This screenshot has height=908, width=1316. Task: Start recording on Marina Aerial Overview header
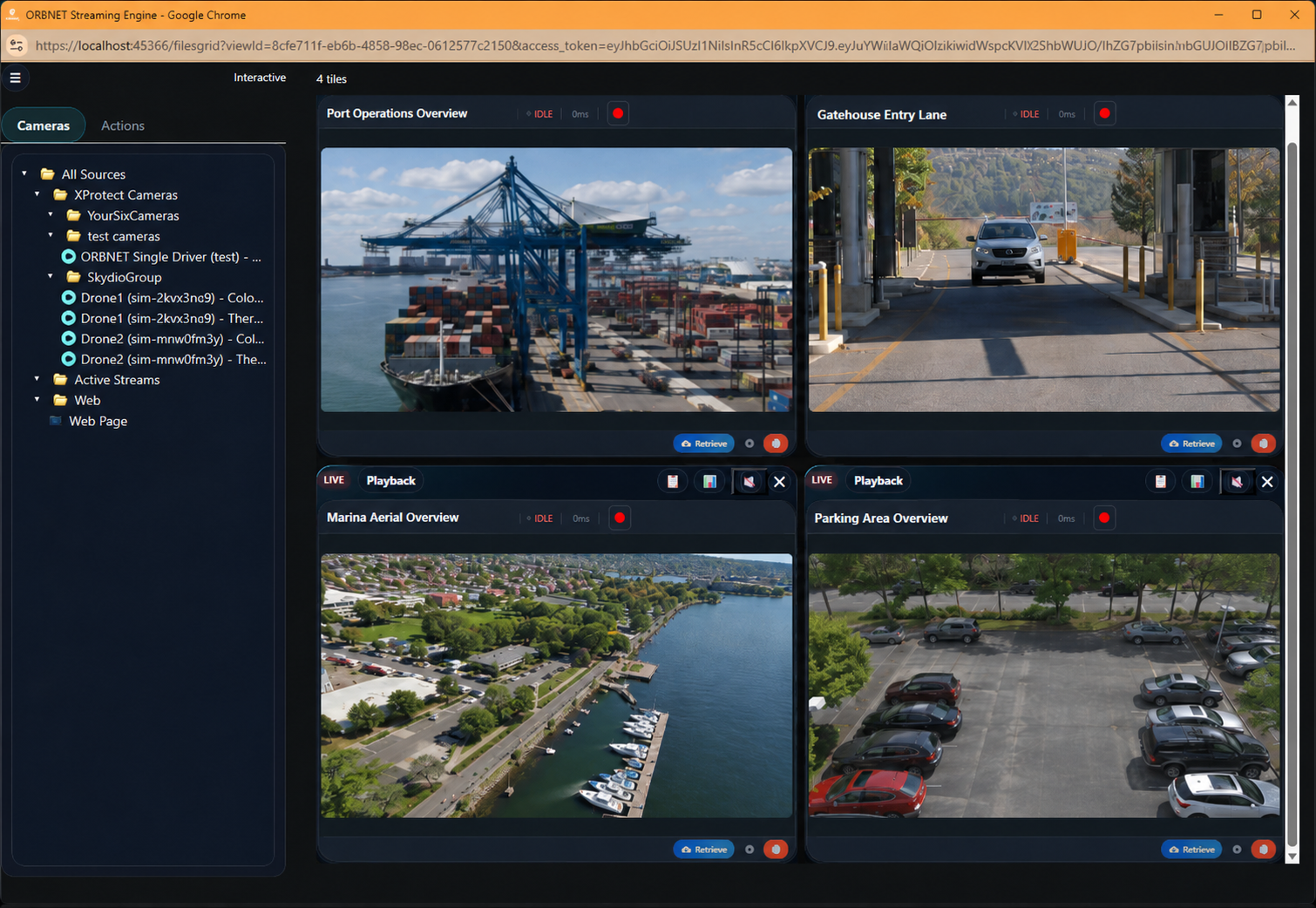[x=619, y=518]
